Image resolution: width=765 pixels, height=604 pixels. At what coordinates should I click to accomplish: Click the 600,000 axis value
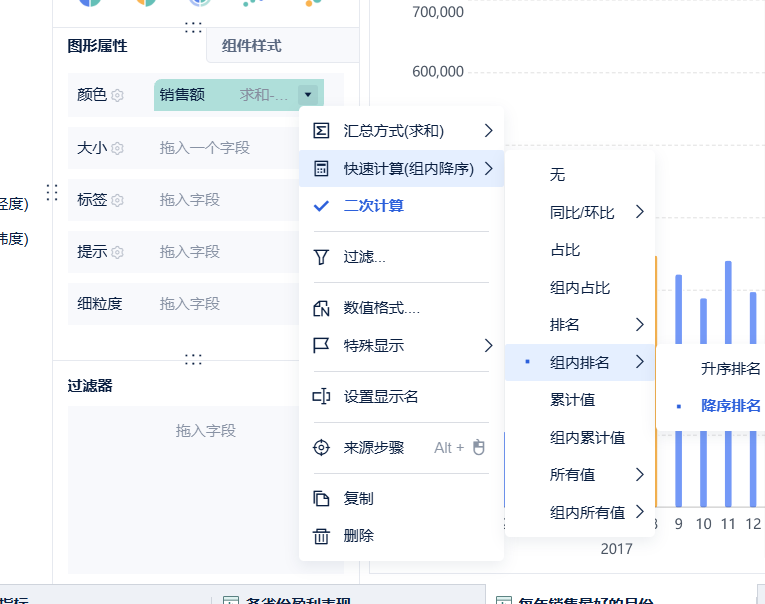pos(438,72)
